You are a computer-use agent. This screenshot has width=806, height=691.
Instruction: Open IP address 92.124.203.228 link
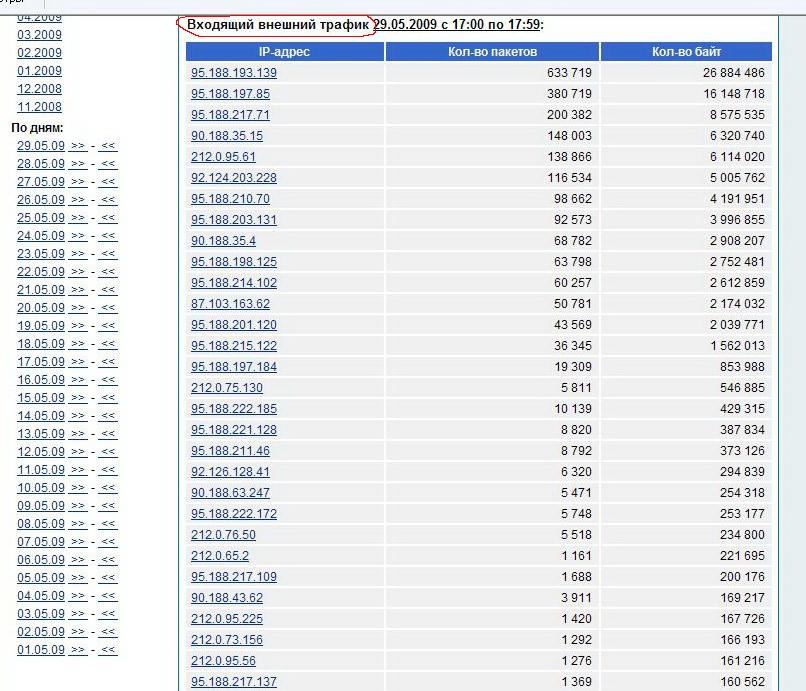[x=233, y=178]
